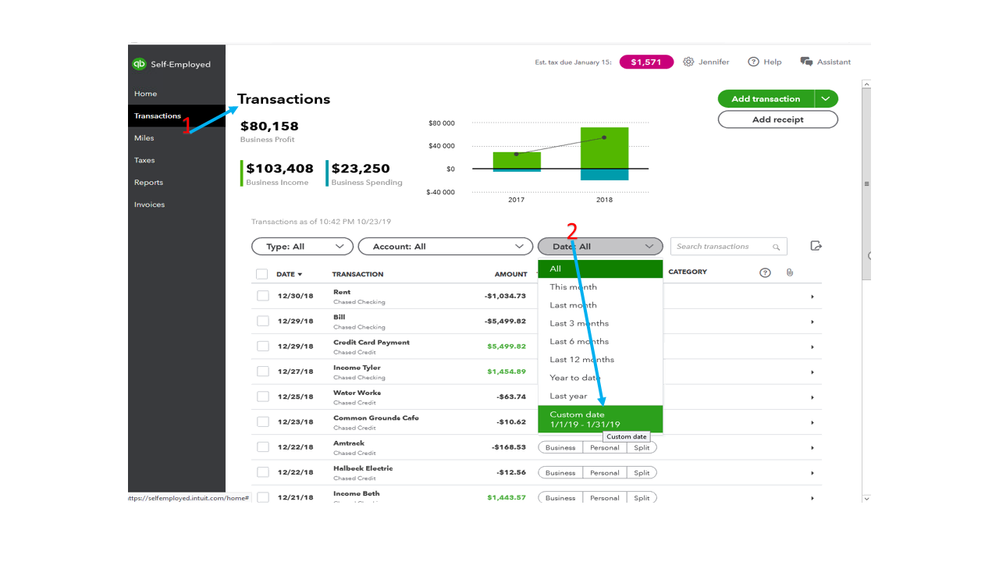Open the Account: All dropdown
The height and width of the screenshot is (562, 999).
coord(445,247)
